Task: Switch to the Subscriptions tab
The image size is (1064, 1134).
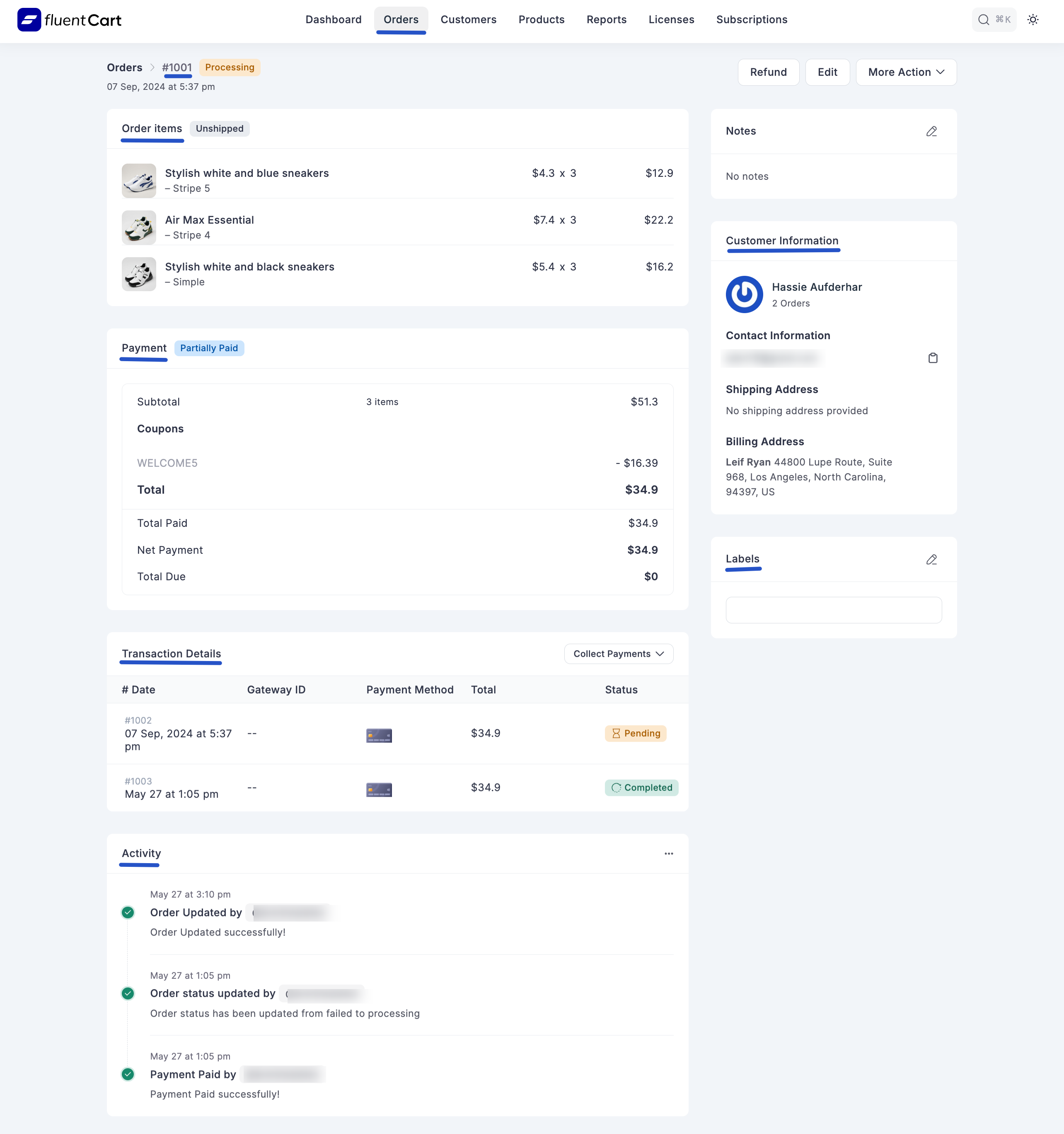Action: [751, 19]
